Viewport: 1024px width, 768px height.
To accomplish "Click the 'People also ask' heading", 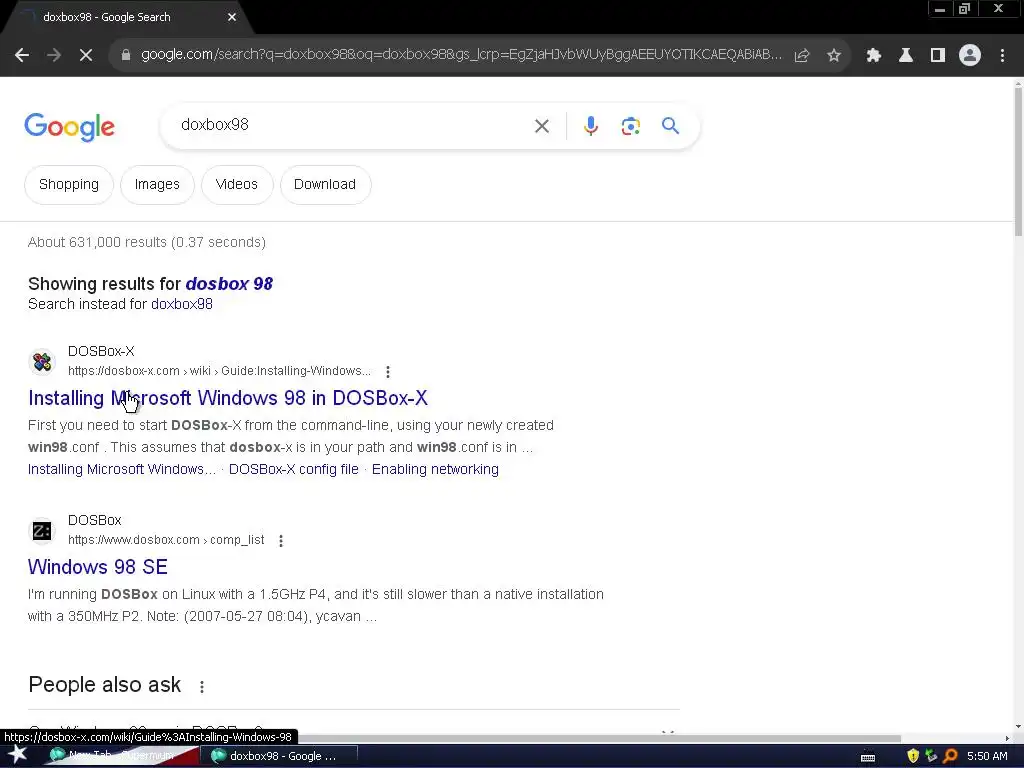I will tap(104, 684).
